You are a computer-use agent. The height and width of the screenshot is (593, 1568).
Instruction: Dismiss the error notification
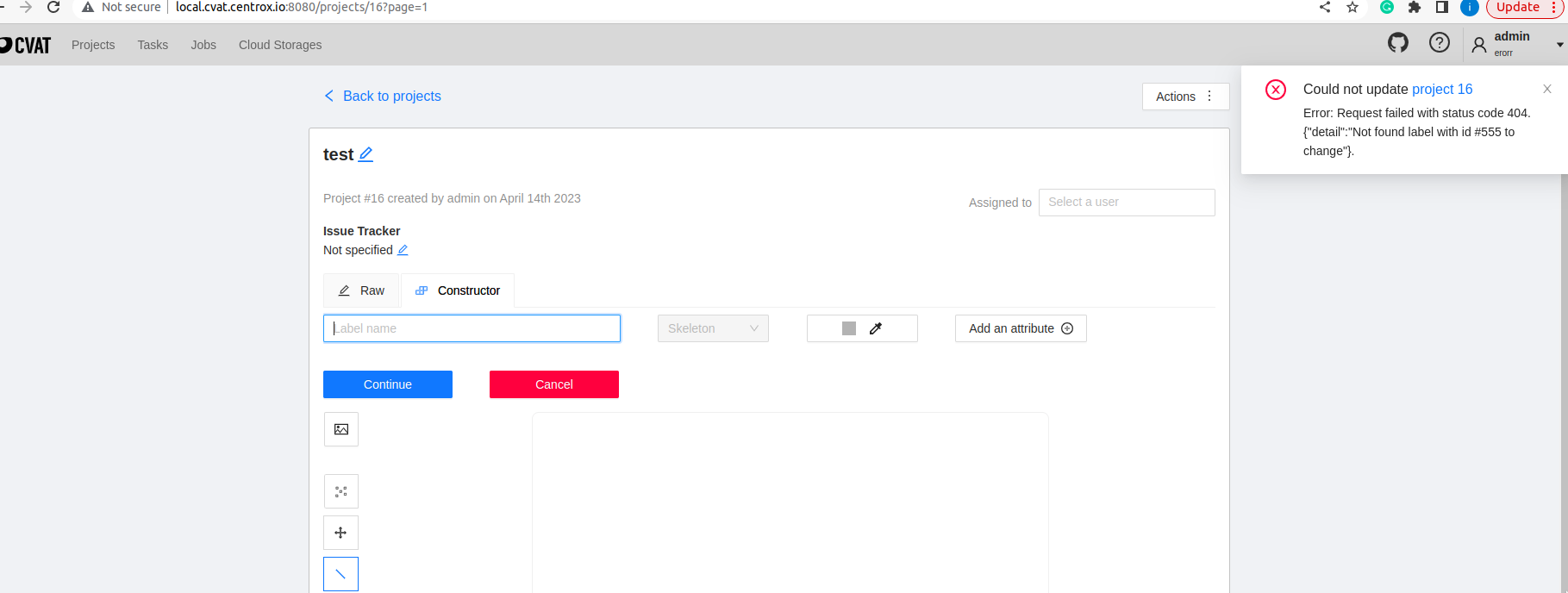pyautogui.click(x=1547, y=89)
